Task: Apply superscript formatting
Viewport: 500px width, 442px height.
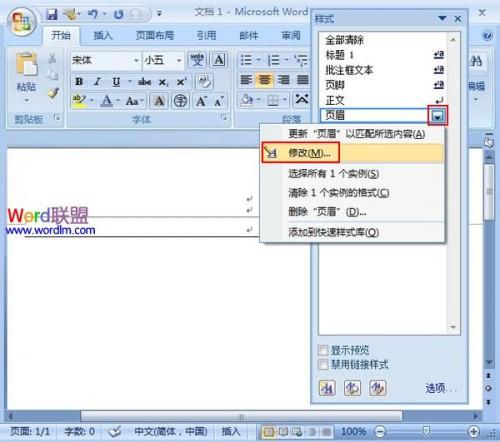Action: pos(182,81)
